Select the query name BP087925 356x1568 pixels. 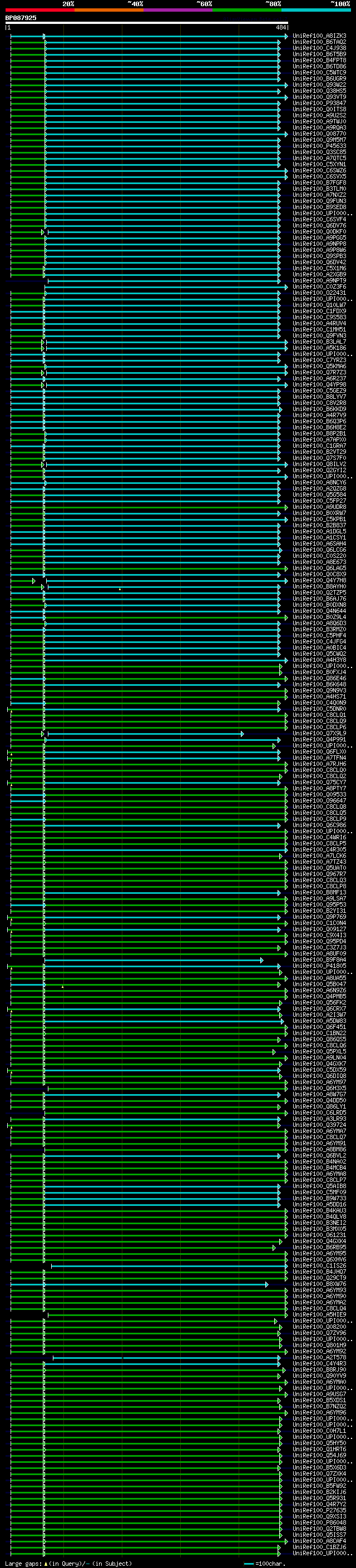click(x=21, y=18)
